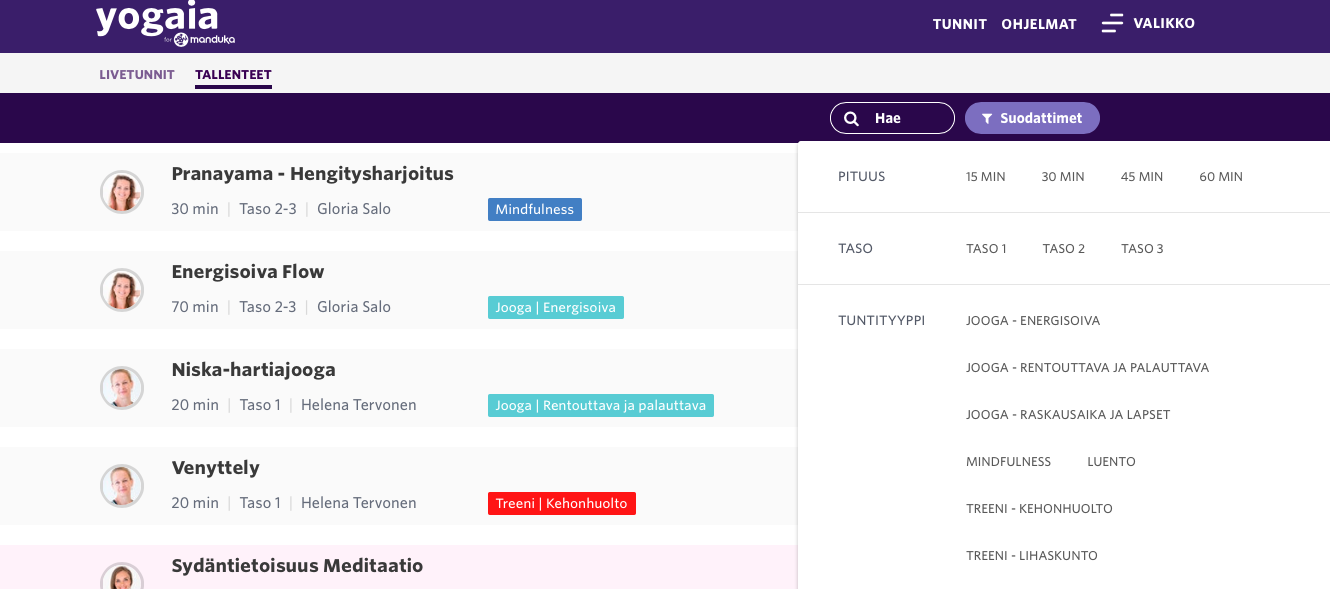Select the Taso 2 level filter
This screenshot has width=1330, height=589.
1064,249
